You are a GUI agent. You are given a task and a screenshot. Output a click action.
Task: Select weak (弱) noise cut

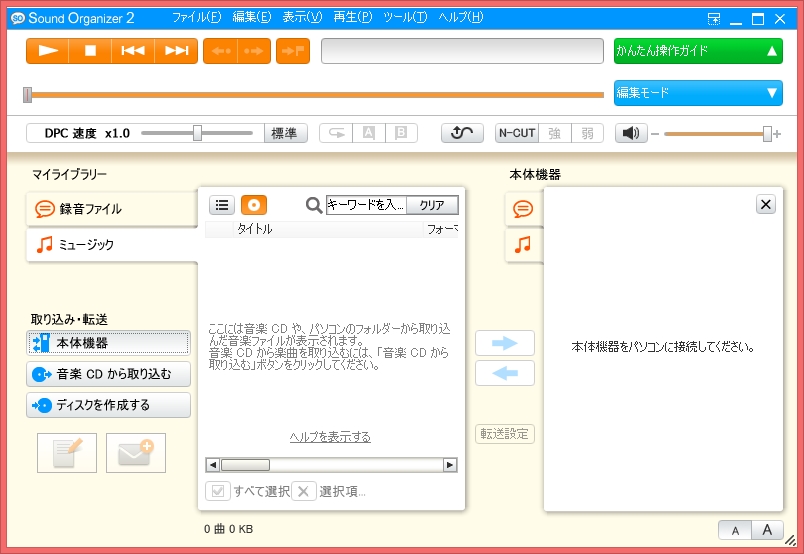point(587,133)
